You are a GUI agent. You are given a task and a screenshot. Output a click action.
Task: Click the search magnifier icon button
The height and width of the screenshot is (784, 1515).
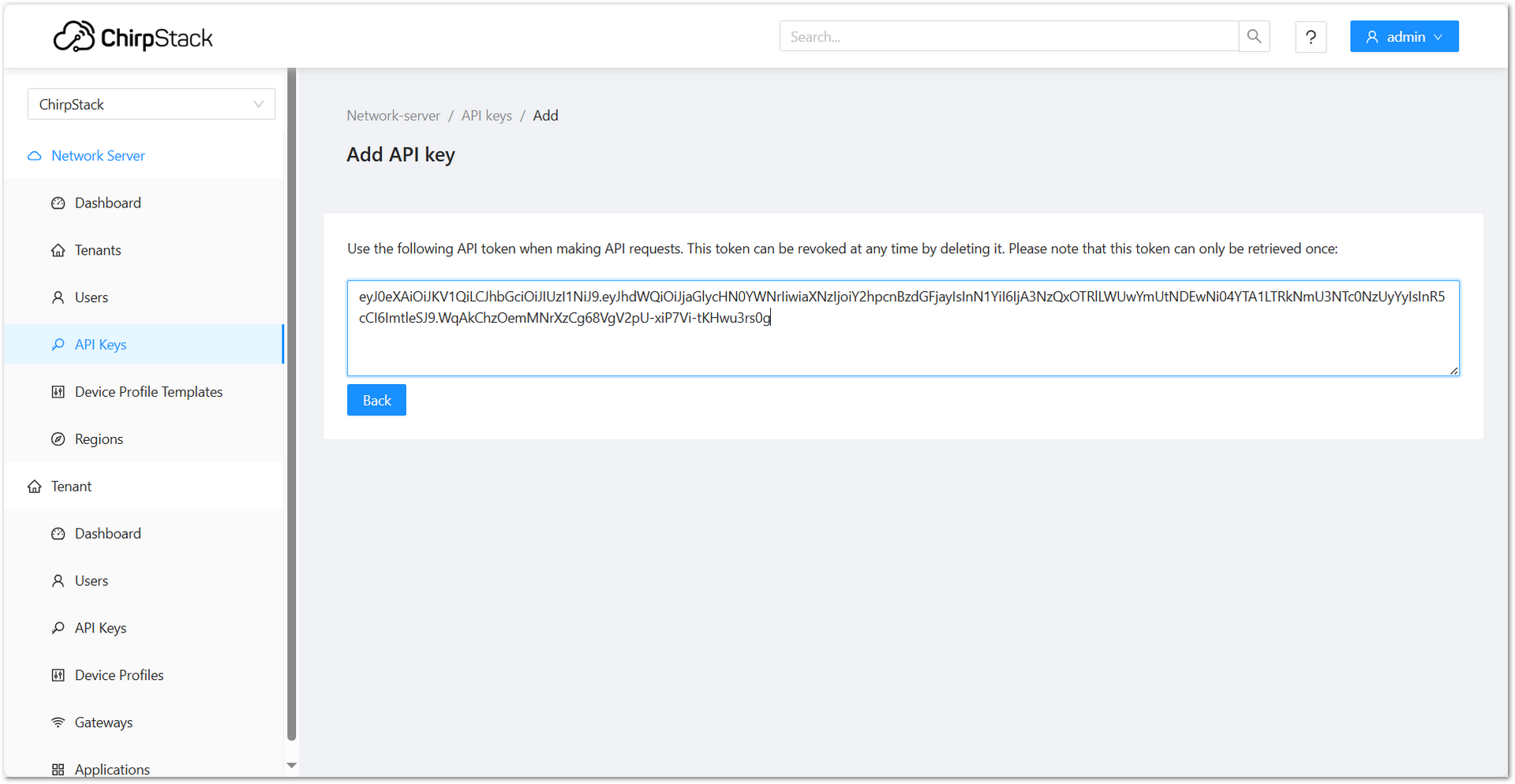pyautogui.click(x=1254, y=36)
